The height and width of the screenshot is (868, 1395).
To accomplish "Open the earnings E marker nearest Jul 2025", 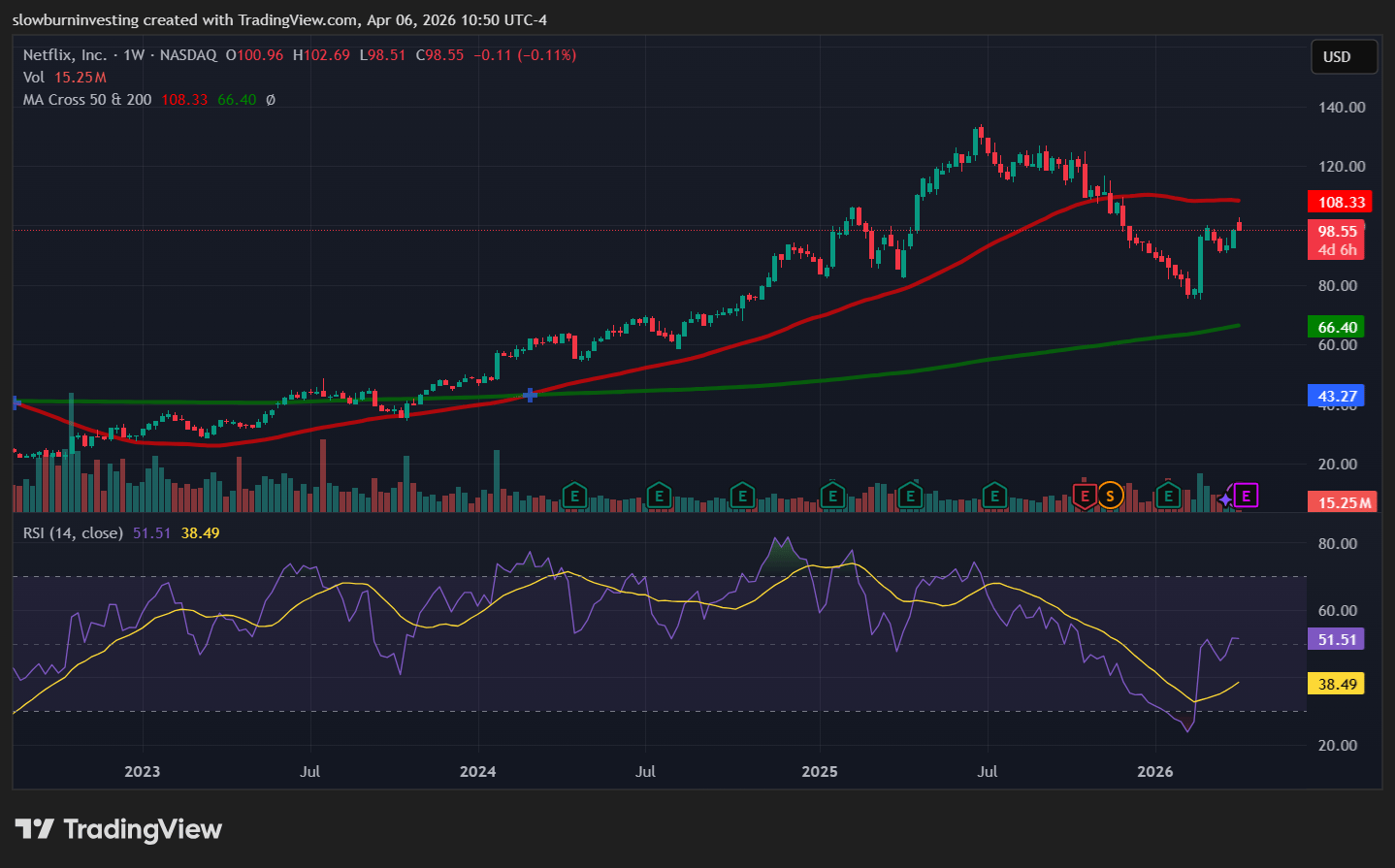I will [x=993, y=497].
